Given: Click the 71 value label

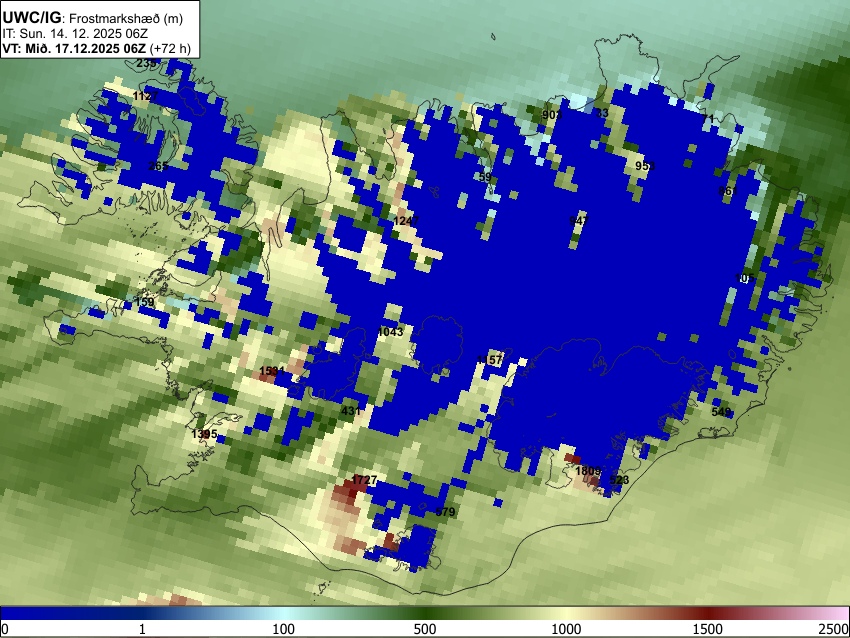Looking at the screenshot, I should pyautogui.click(x=708, y=119).
